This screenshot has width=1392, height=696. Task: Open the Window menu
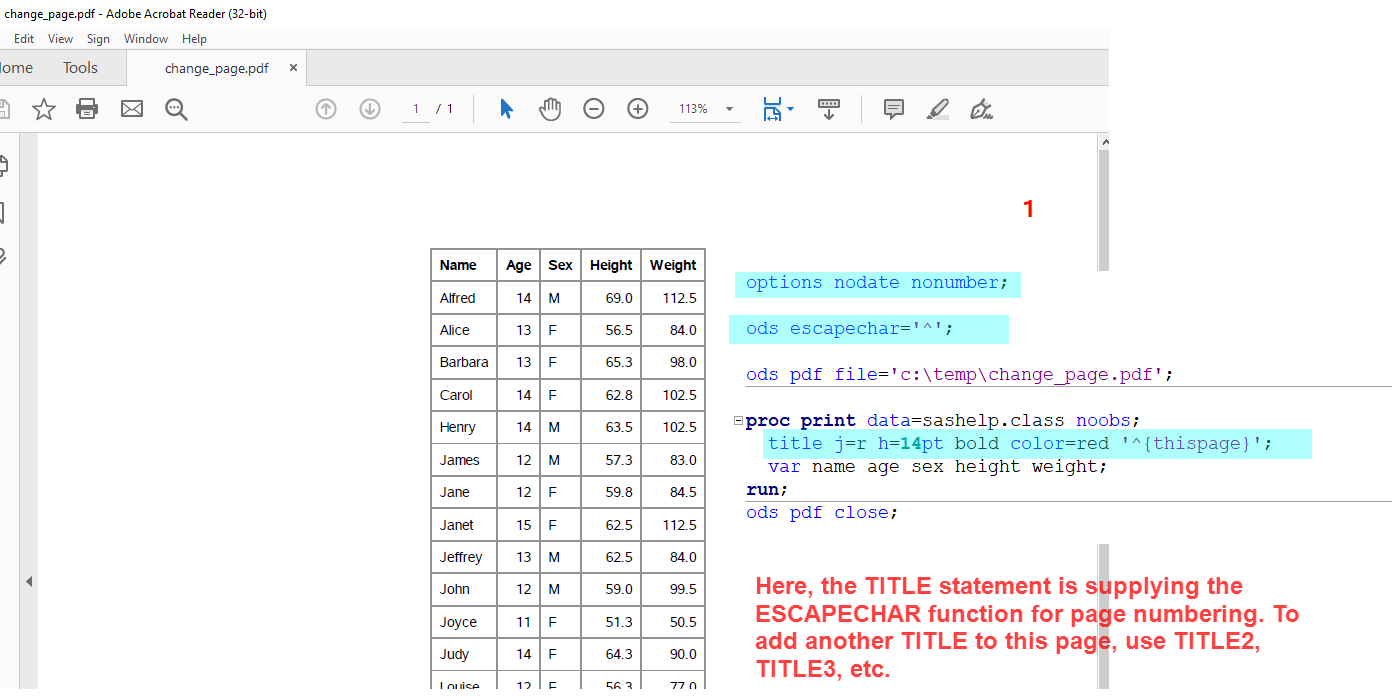146,39
